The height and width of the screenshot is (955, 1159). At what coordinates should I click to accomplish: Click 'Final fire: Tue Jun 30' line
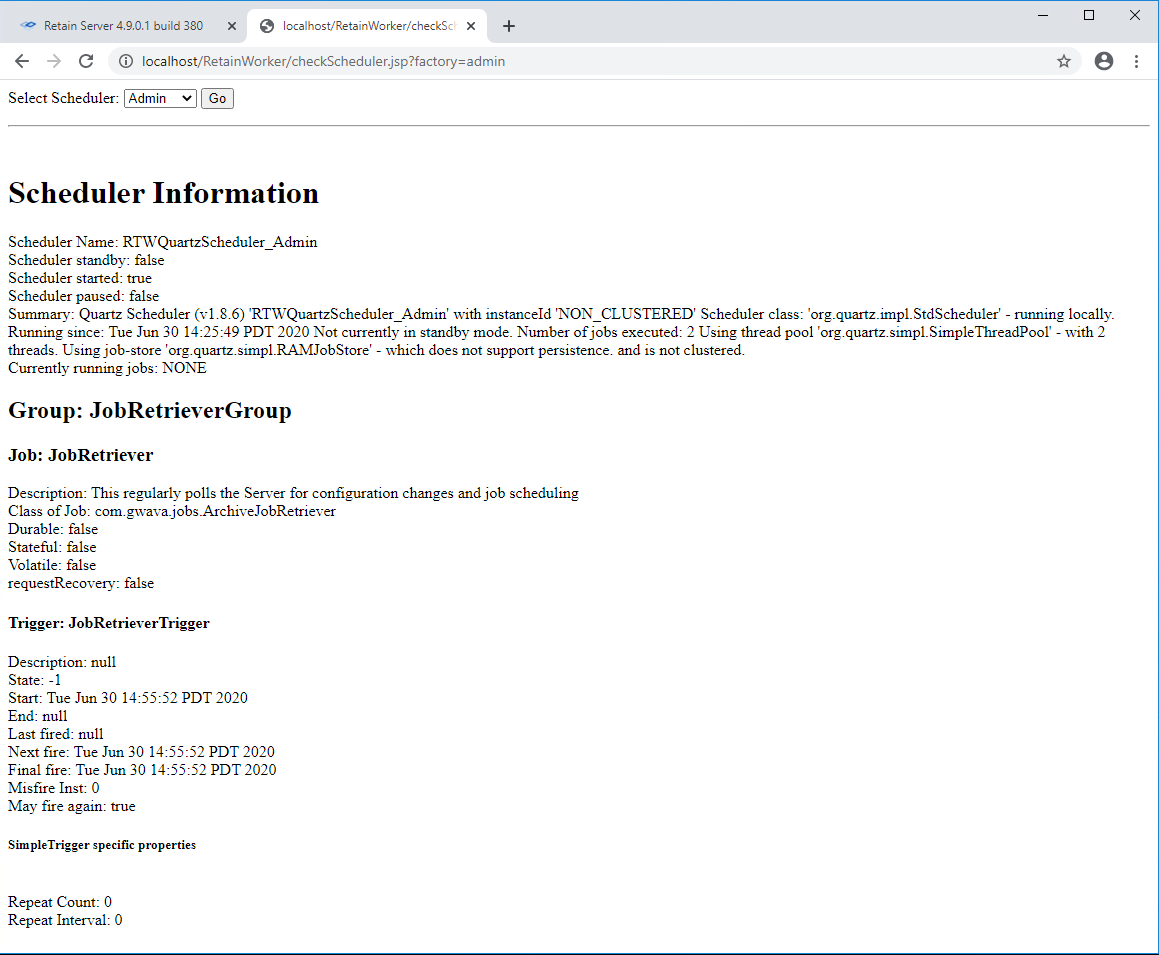coord(143,769)
